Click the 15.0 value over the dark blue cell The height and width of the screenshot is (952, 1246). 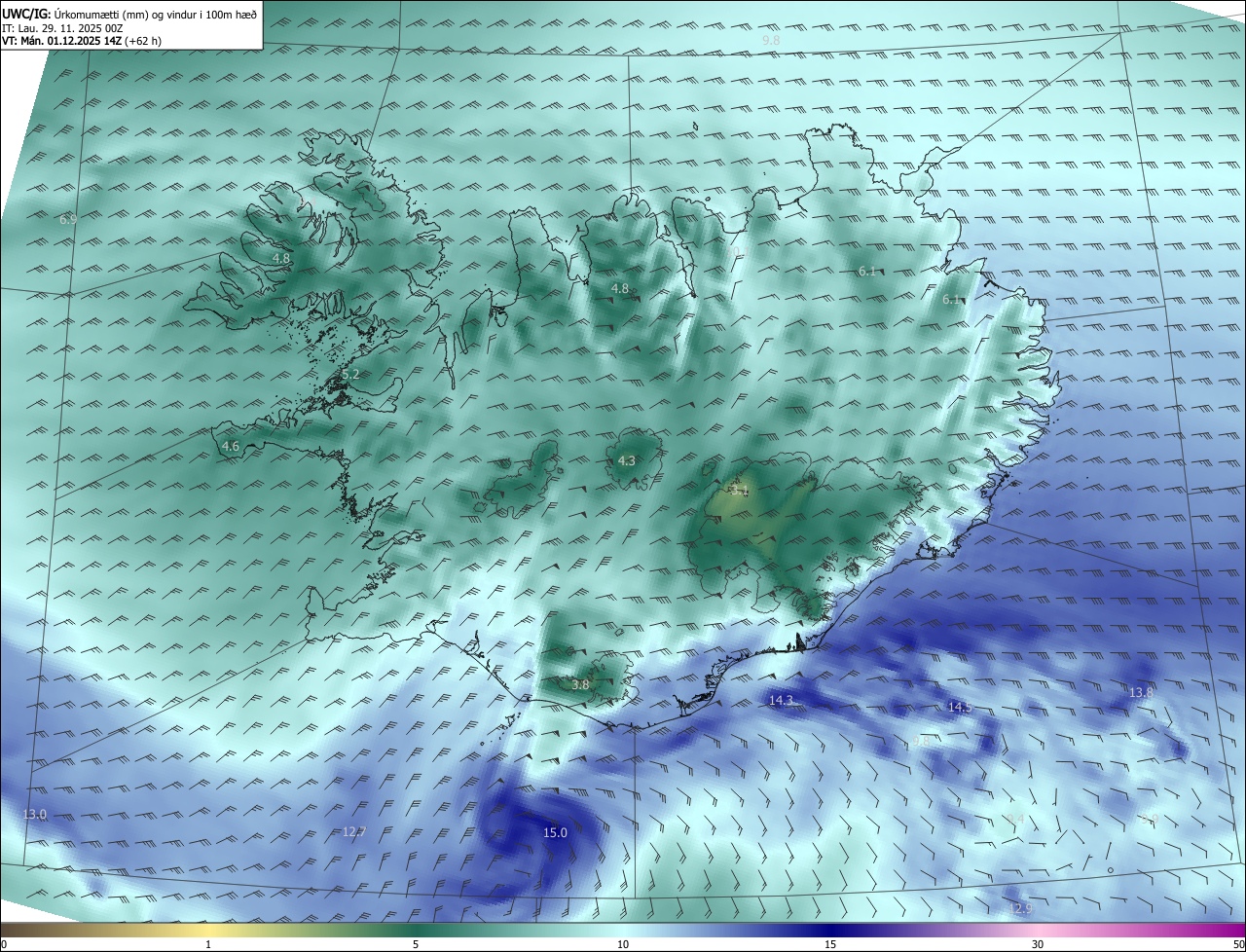click(x=555, y=832)
